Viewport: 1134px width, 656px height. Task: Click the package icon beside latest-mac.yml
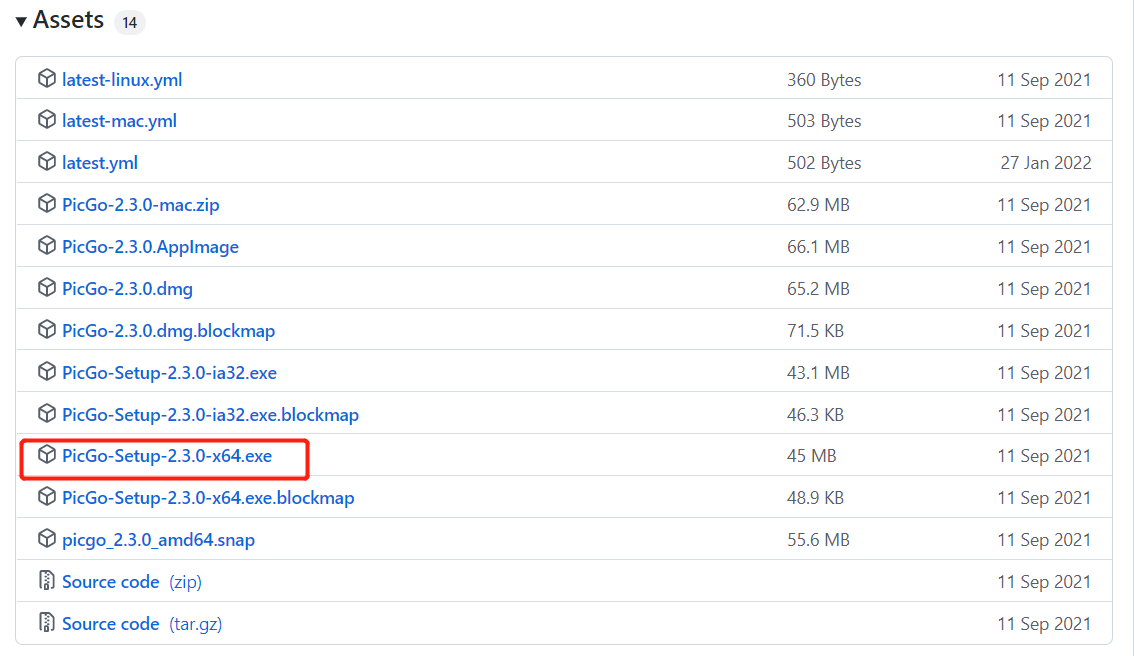[x=47, y=119]
